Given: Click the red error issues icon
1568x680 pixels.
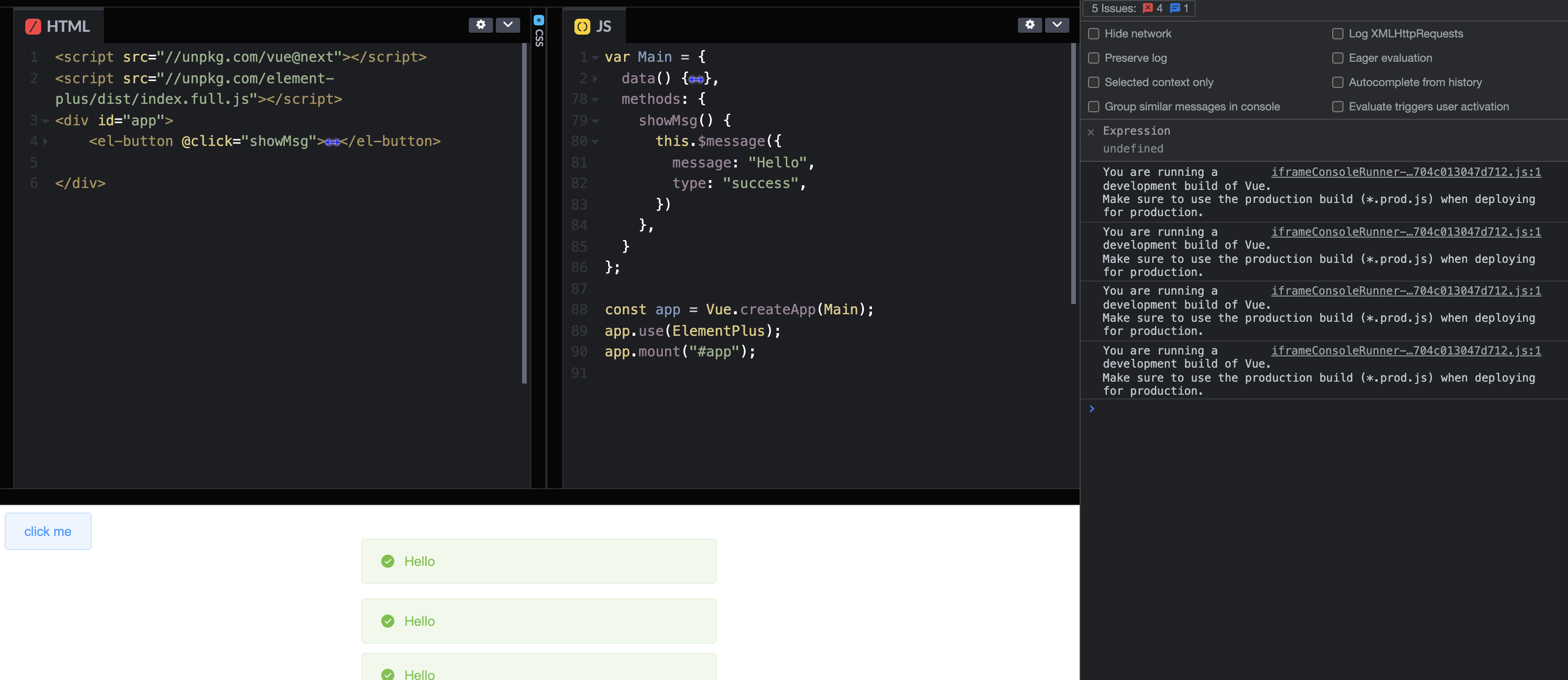Looking at the screenshot, I should pos(1147,8).
